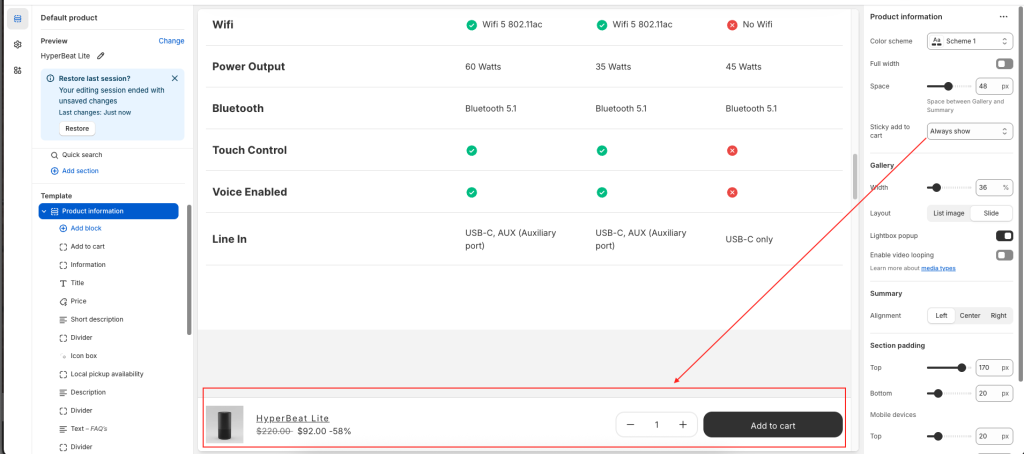The image size is (1024, 454).
Task: Click the plus icon to increase quantity
Action: click(683, 425)
